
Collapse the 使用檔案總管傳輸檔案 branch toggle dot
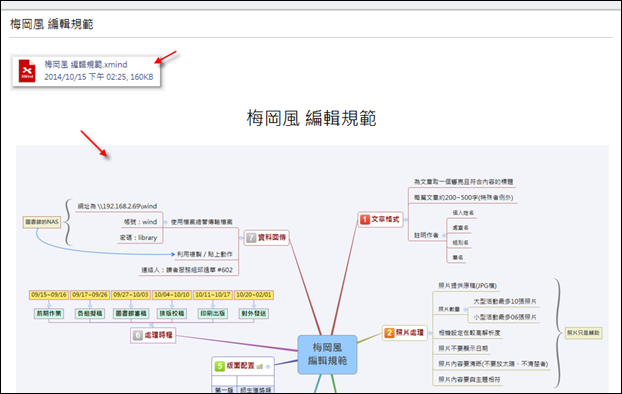tap(165, 222)
